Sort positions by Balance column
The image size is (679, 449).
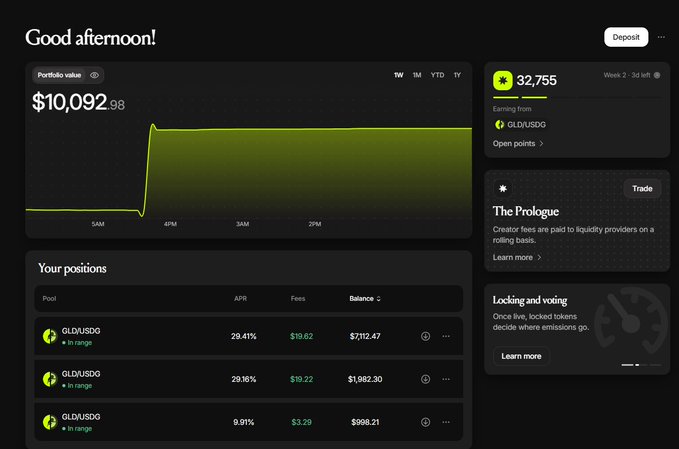[x=365, y=299]
